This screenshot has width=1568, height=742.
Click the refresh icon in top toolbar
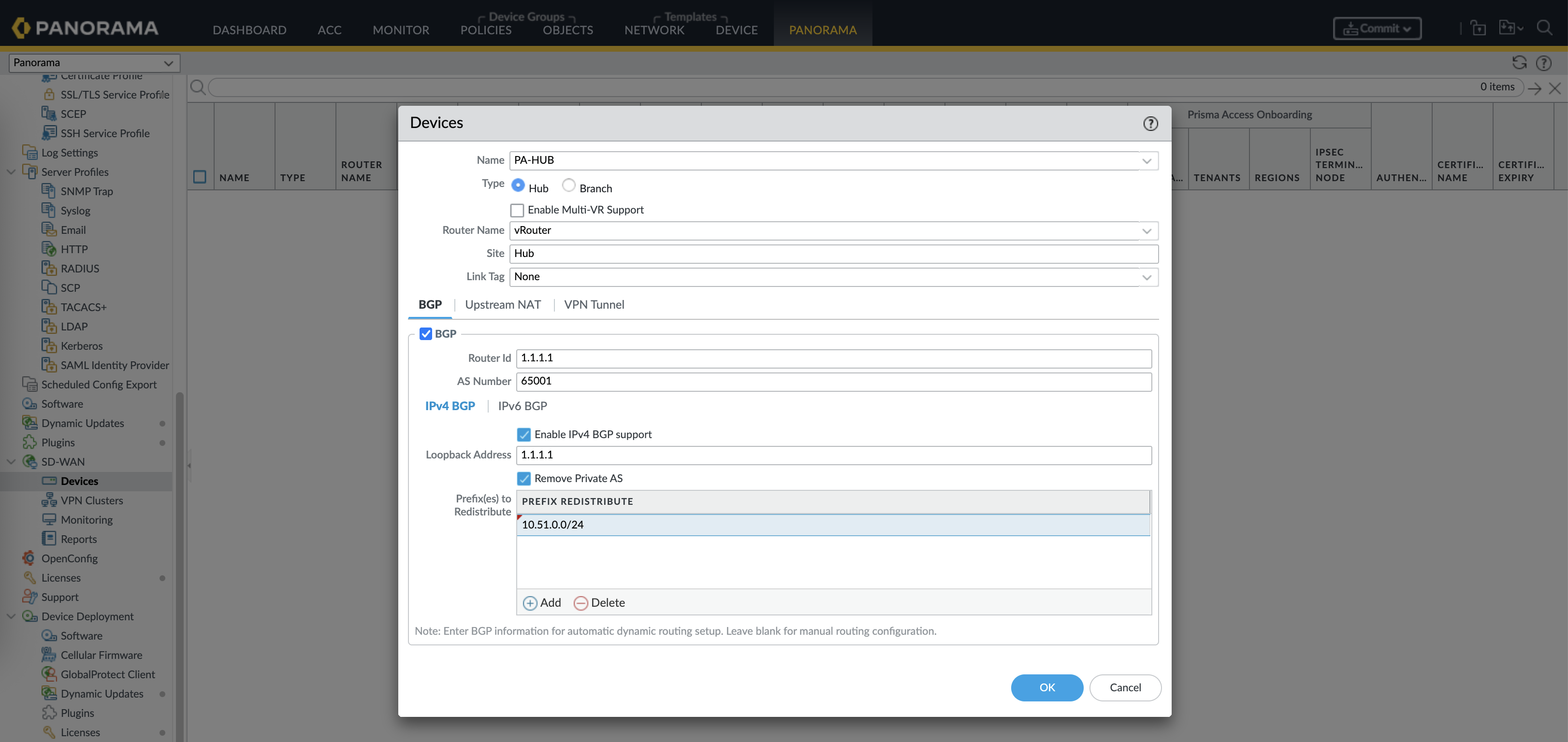tap(1519, 63)
